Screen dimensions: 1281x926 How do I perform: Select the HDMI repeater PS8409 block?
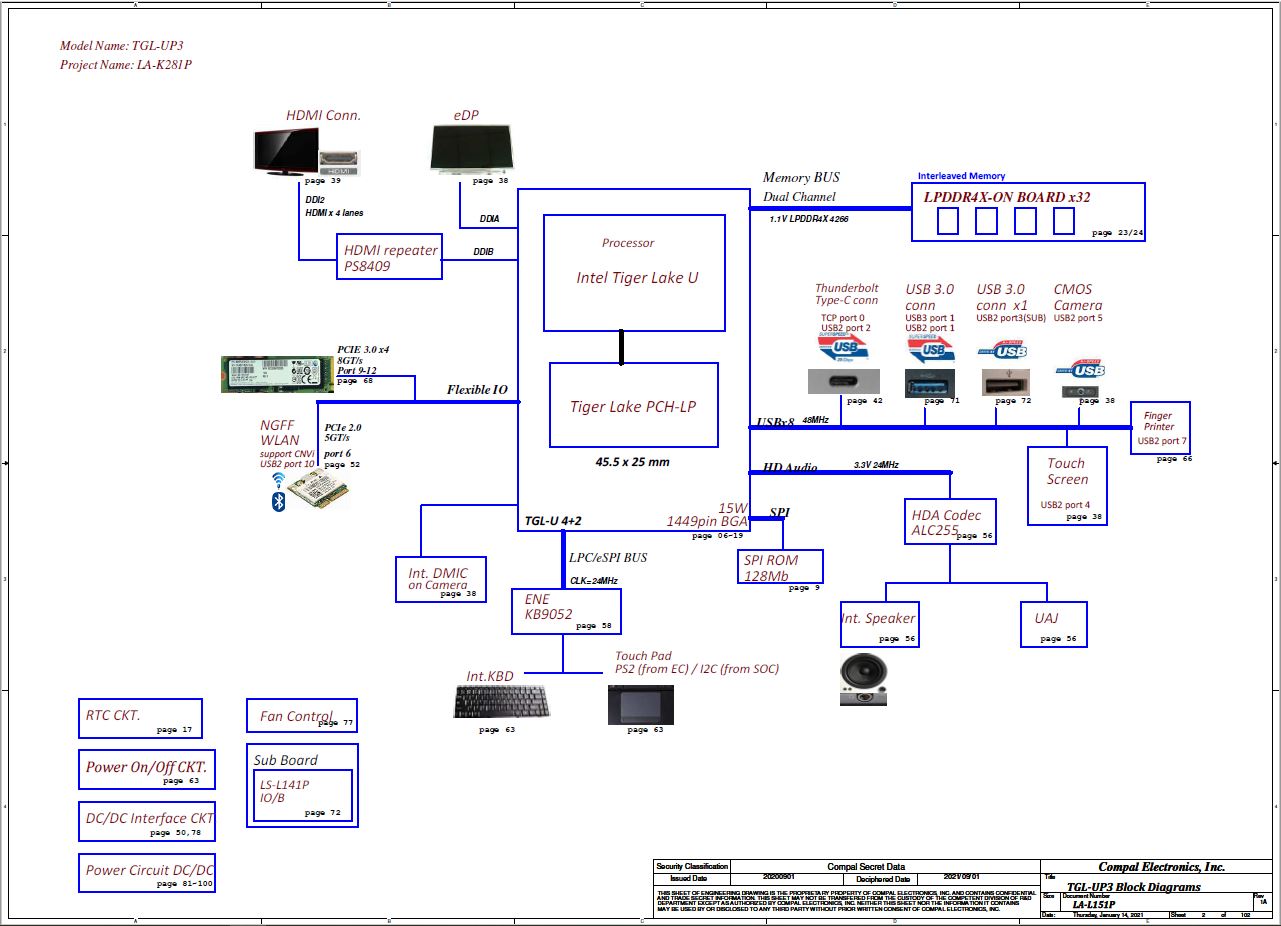tap(389, 255)
